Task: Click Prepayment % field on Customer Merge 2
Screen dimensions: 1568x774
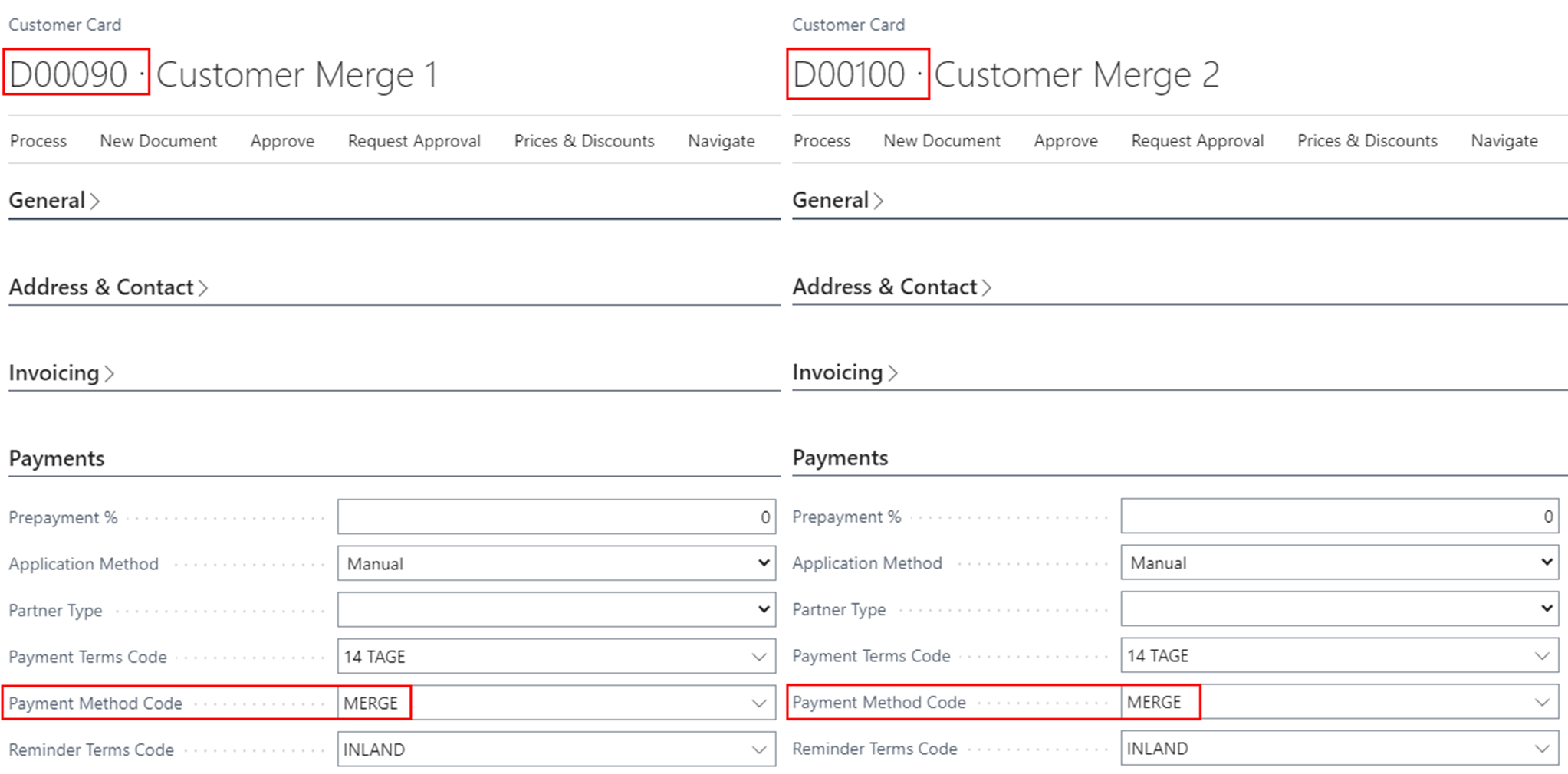Action: coord(1339,517)
